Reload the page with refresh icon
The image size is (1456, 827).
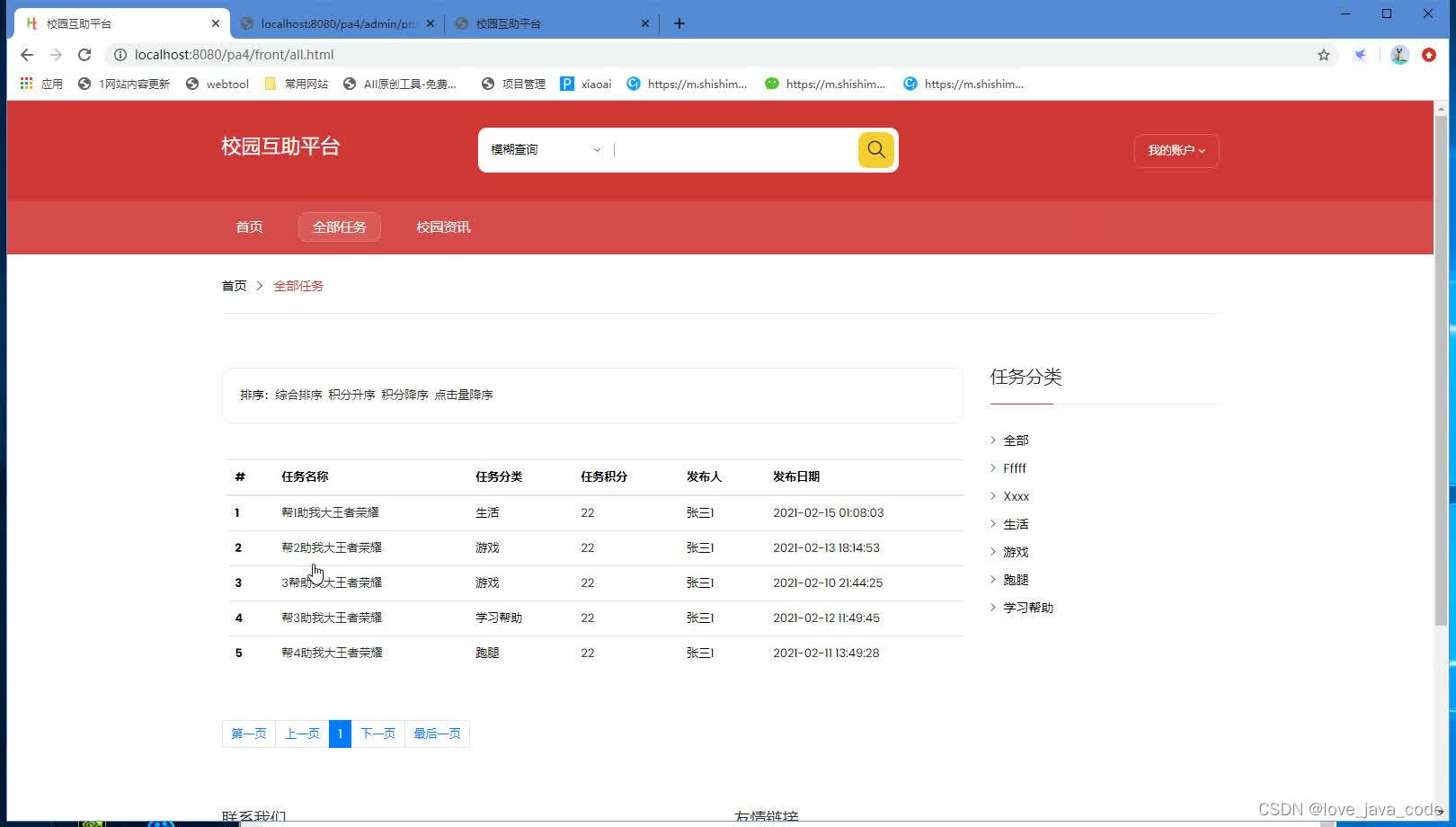point(84,55)
